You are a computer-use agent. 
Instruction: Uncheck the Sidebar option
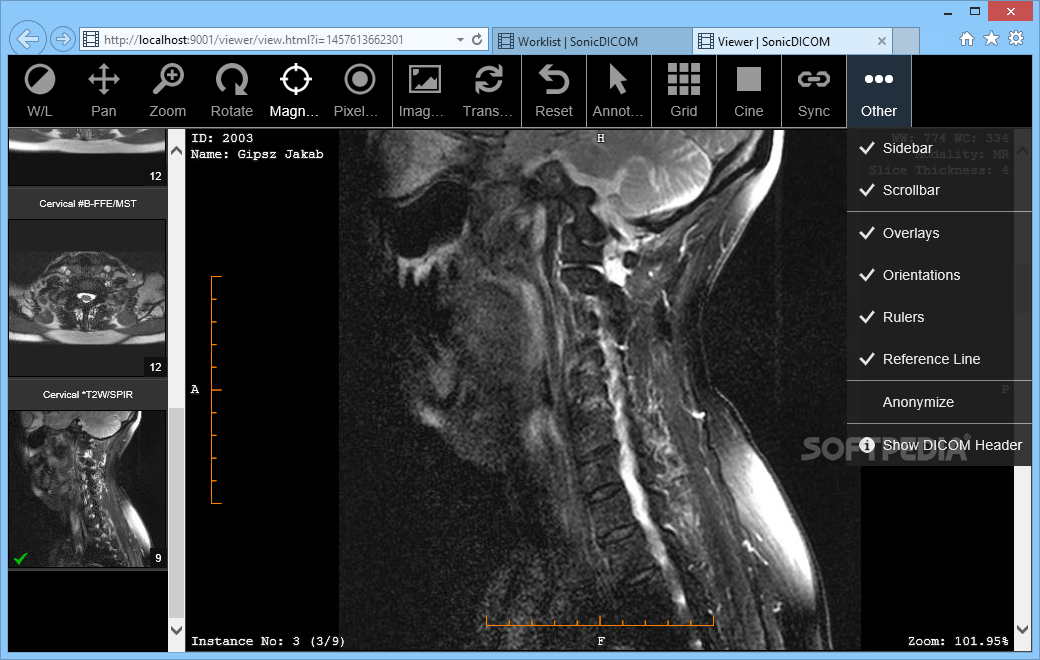(939, 148)
